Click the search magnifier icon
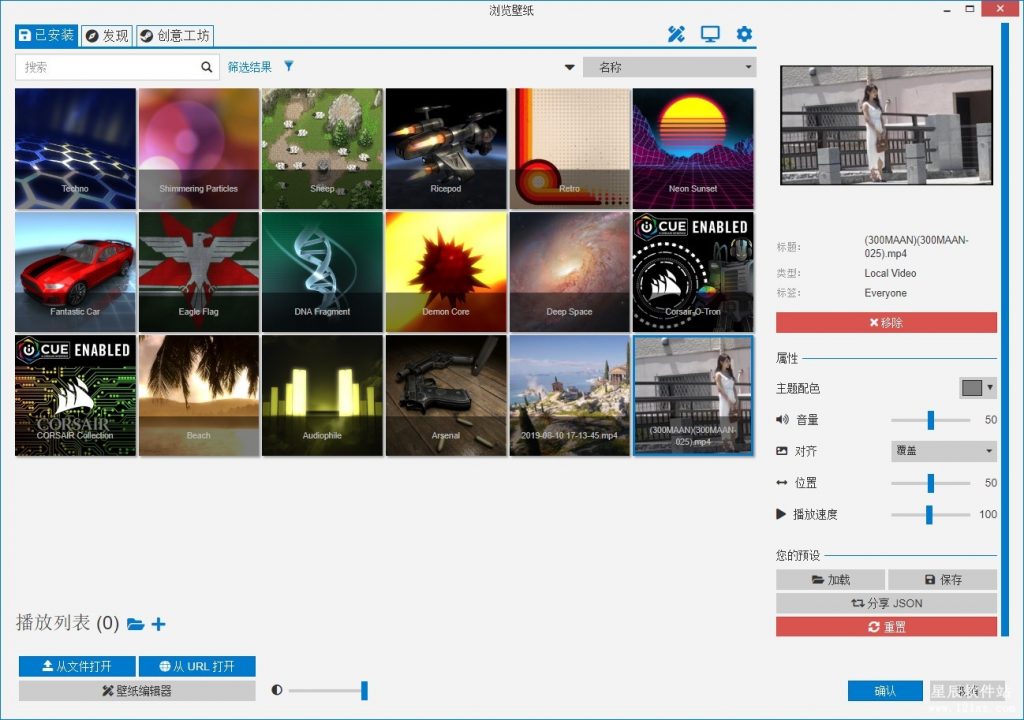 [x=207, y=67]
